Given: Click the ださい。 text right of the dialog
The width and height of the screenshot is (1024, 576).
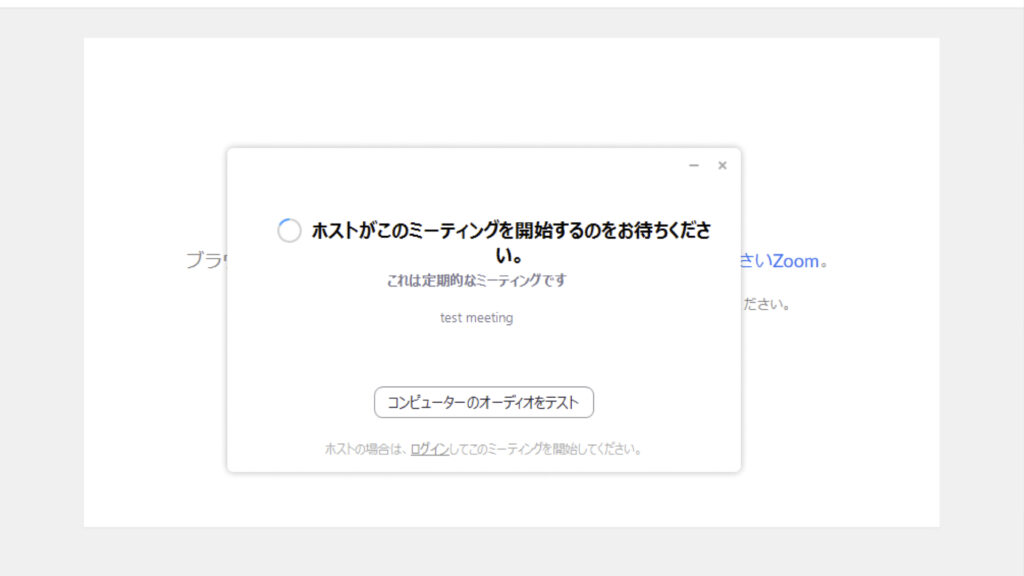Looking at the screenshot, I should [x=767, y=304].
